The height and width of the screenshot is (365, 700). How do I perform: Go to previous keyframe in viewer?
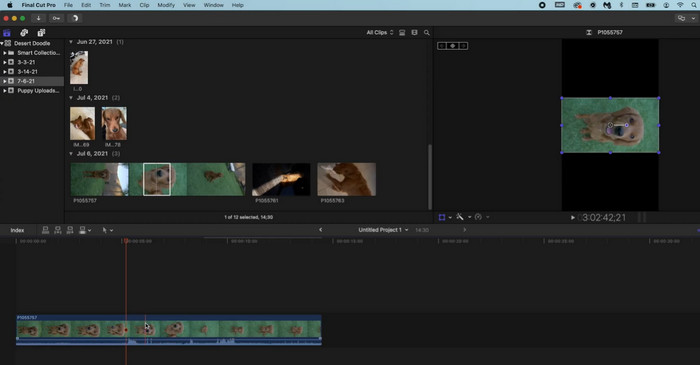[442, 46]
